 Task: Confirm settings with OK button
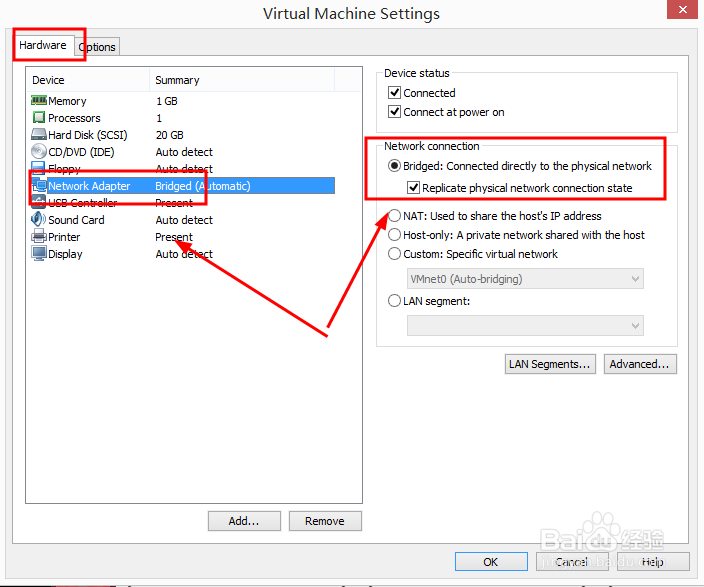click(491, 562)
